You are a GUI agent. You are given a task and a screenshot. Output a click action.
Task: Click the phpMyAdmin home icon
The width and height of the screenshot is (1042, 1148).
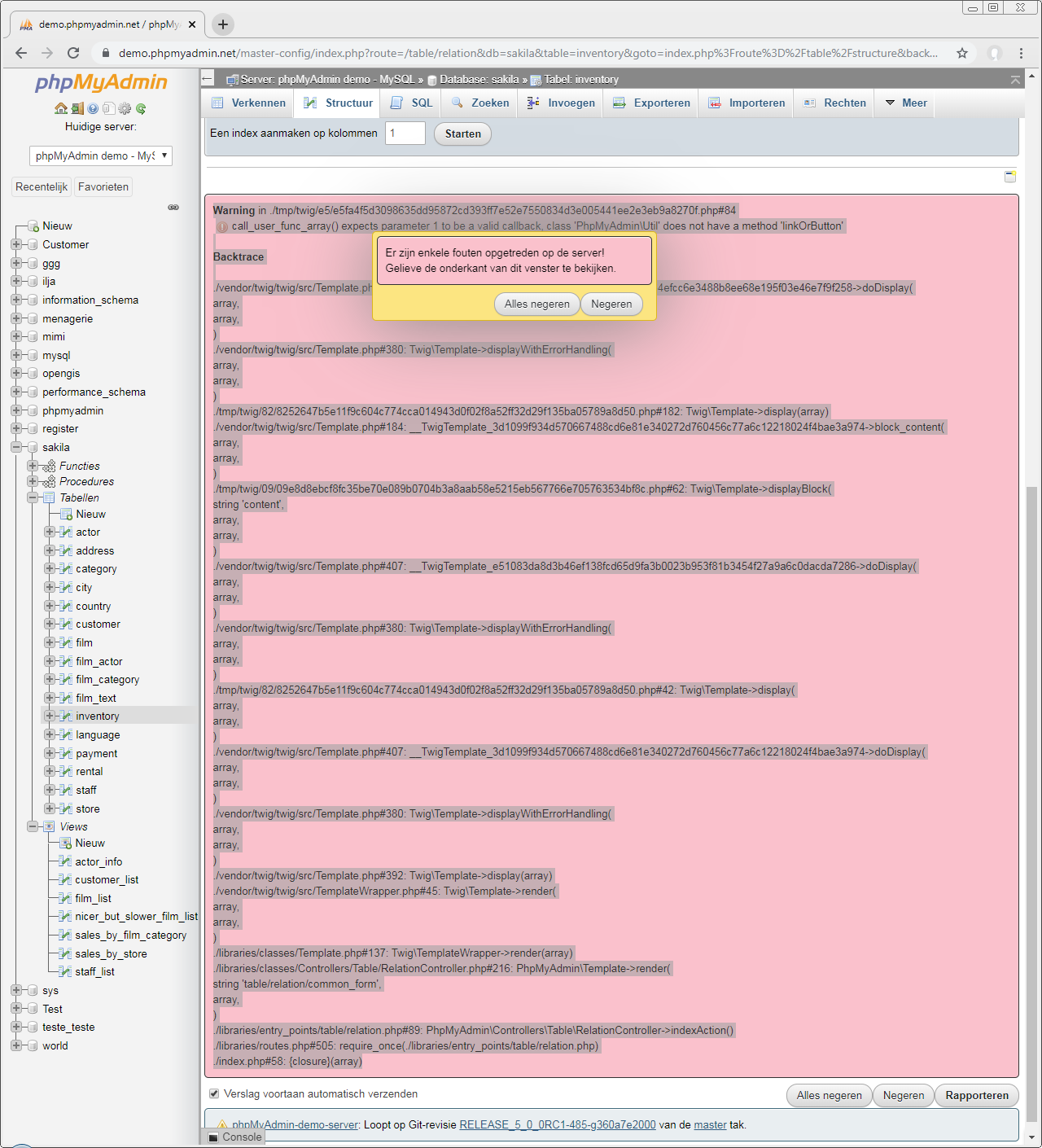point(61,108)
